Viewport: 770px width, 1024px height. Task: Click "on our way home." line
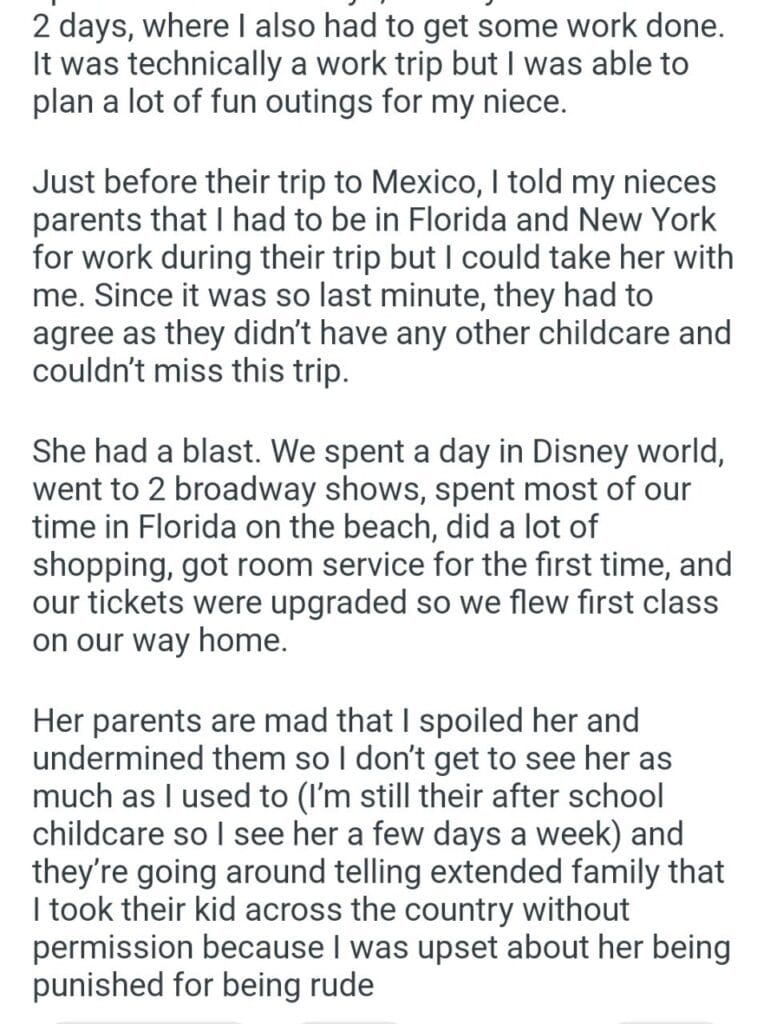(x=159, y=640)
